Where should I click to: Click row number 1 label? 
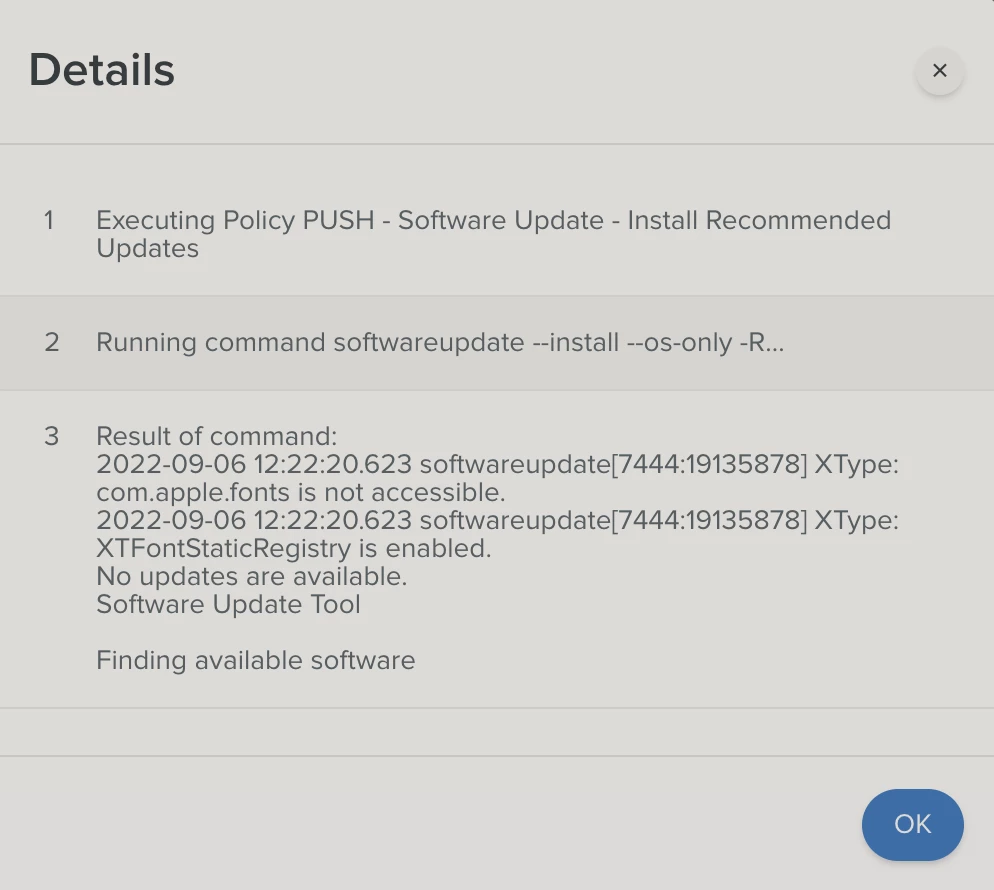[x=49, y=221]
